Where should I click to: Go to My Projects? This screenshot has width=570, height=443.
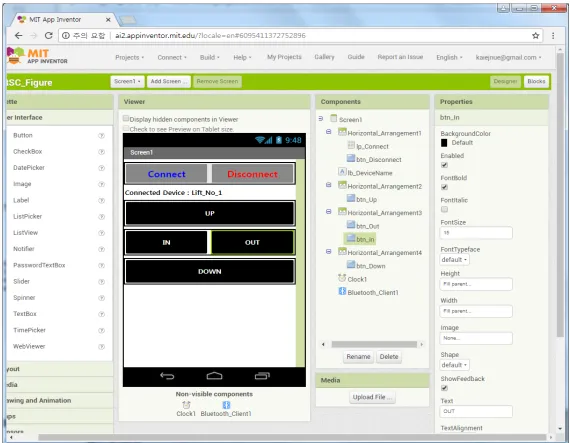[284, 57]
